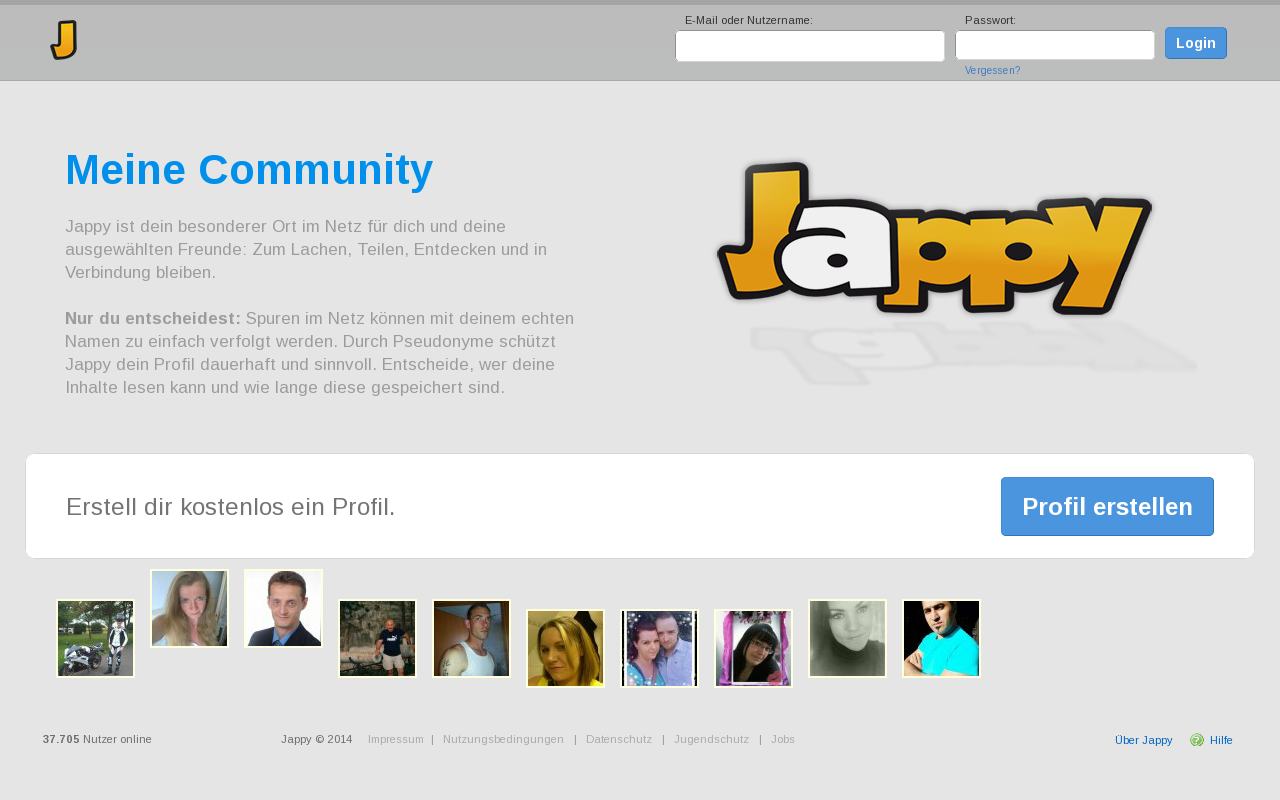Image resolution: width=1280 pixels, height=800 pixels.
Task: Open profile photo of man in cyan shirt
Action: coord(941,639)
